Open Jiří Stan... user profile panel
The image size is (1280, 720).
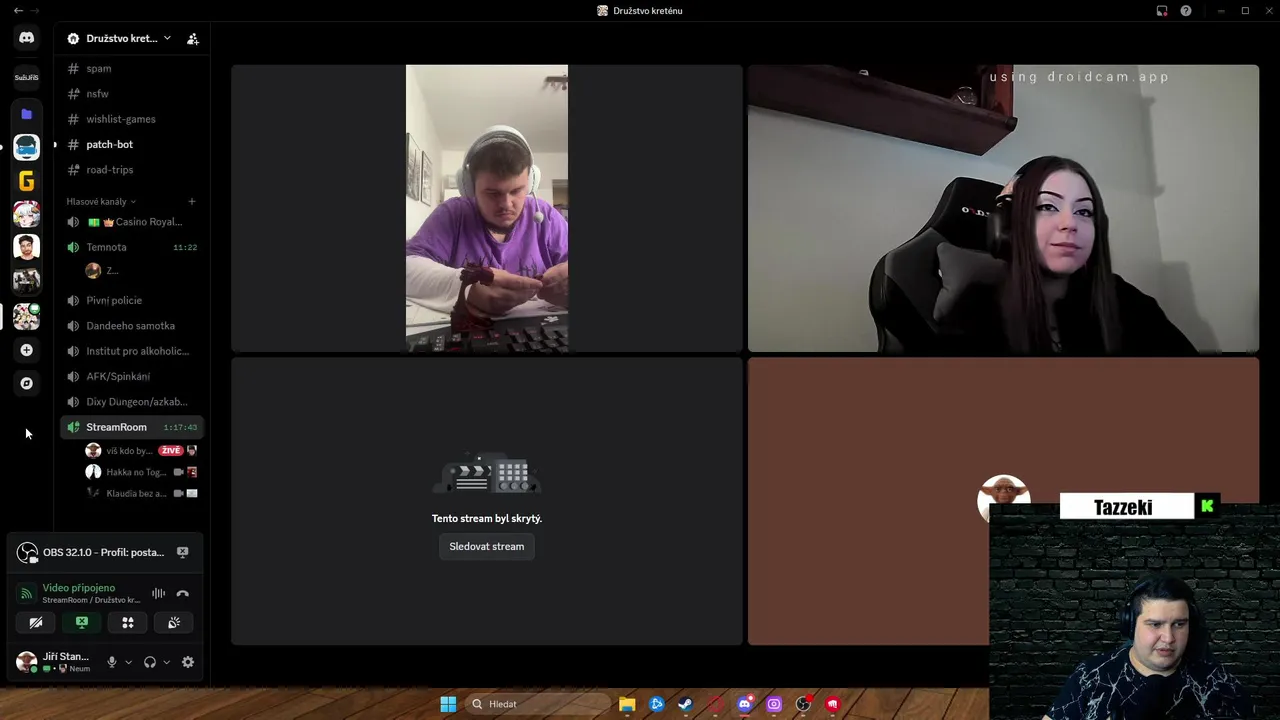(54, 662)
